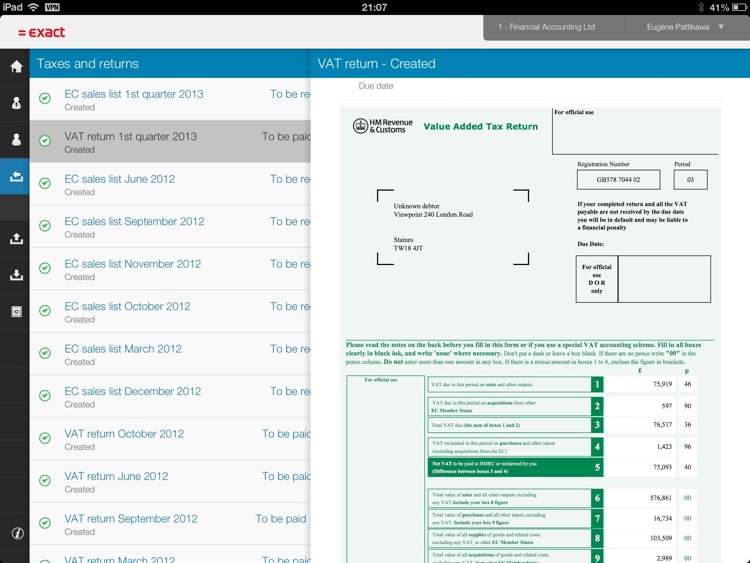Tap the Wi-Fi icon in status bar
The width and height of the screenshot is (750, 563).
pyautogui.click(x=33, y=7)
